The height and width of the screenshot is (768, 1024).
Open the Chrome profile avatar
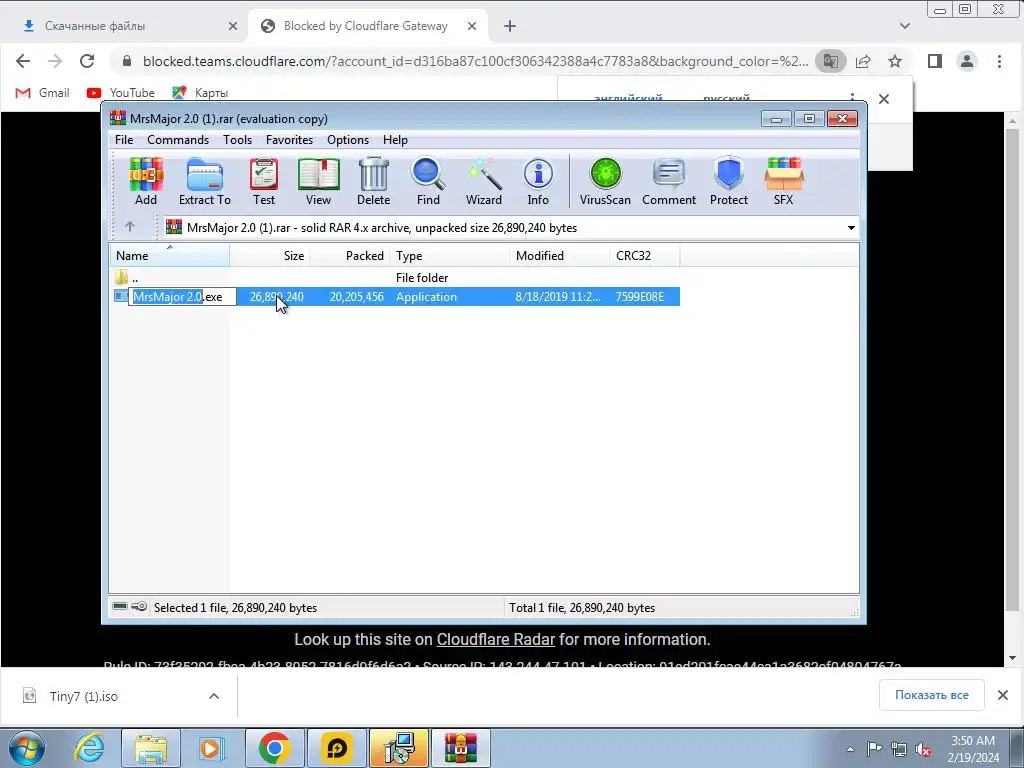967,61
